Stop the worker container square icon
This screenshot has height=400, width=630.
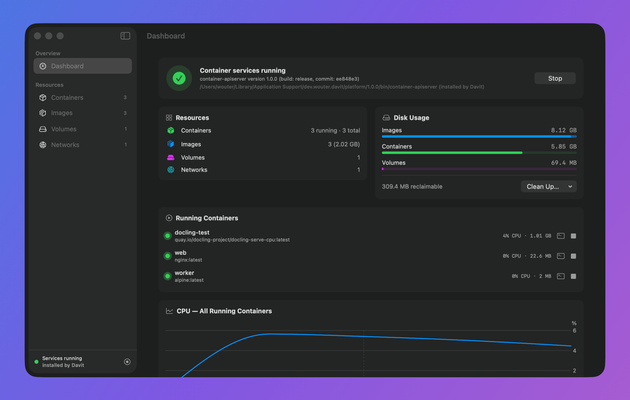coord(573,276)
